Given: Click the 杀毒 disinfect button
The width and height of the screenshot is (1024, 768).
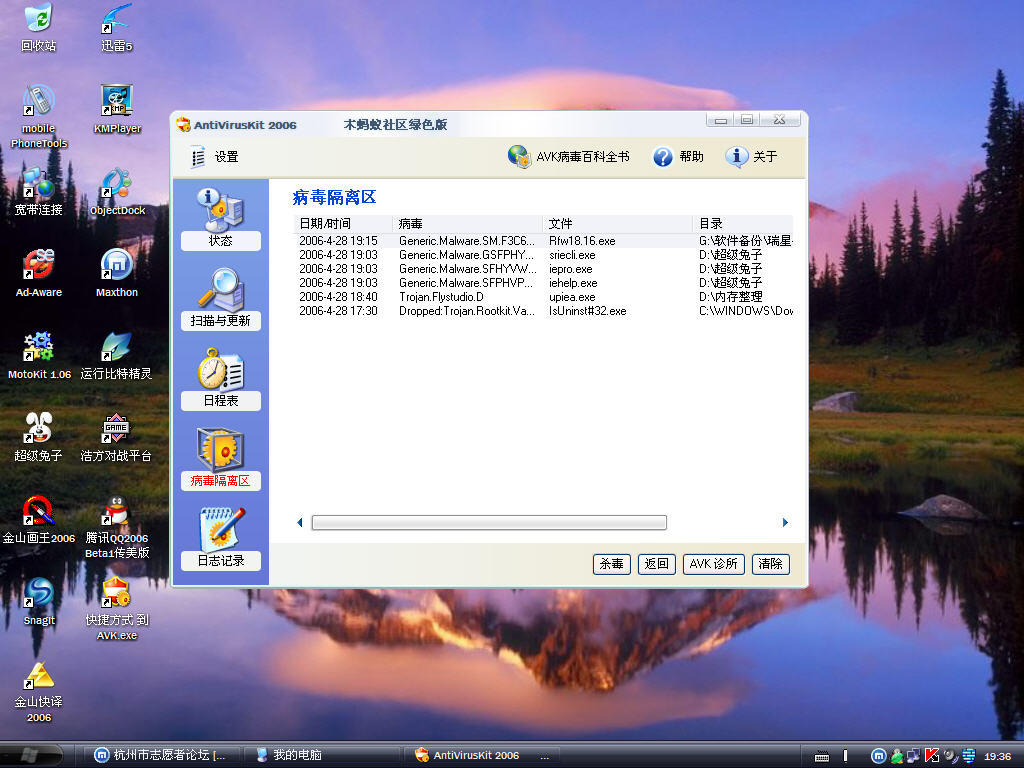Looking at the screenshot, I should [x=611, y=564].
